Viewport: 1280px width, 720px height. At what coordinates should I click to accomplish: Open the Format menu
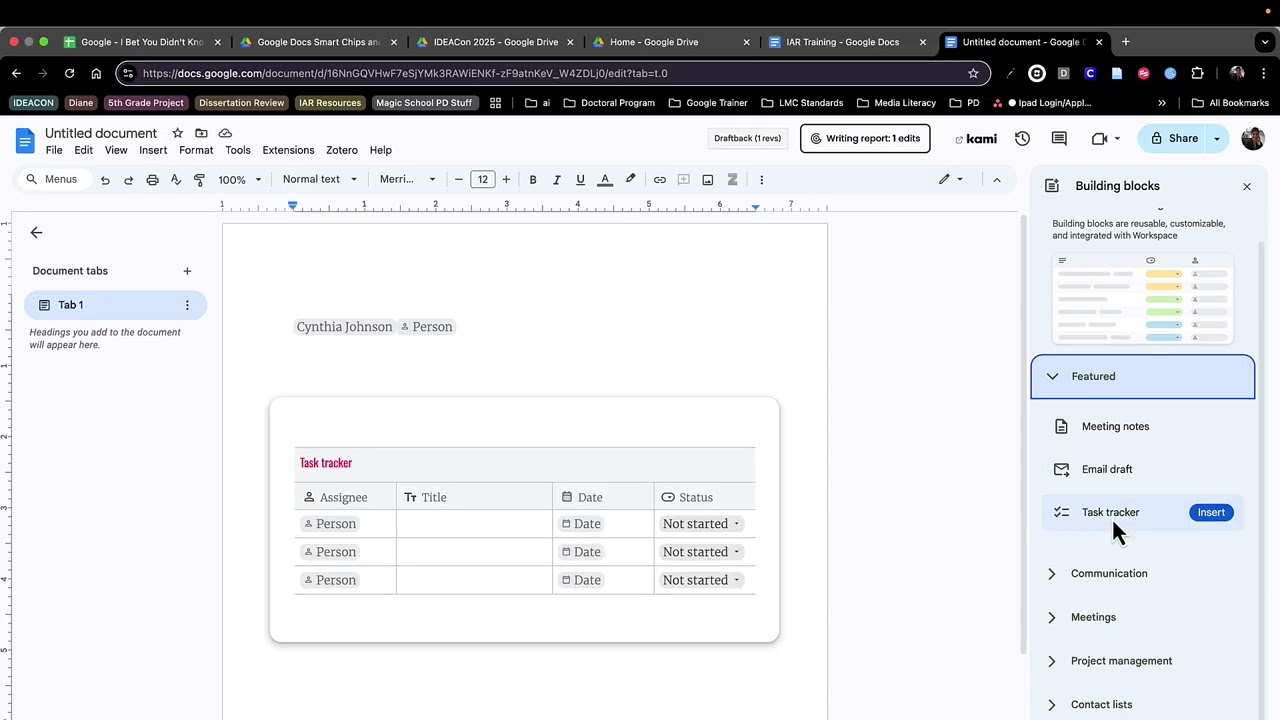click(x=196, y=150)
